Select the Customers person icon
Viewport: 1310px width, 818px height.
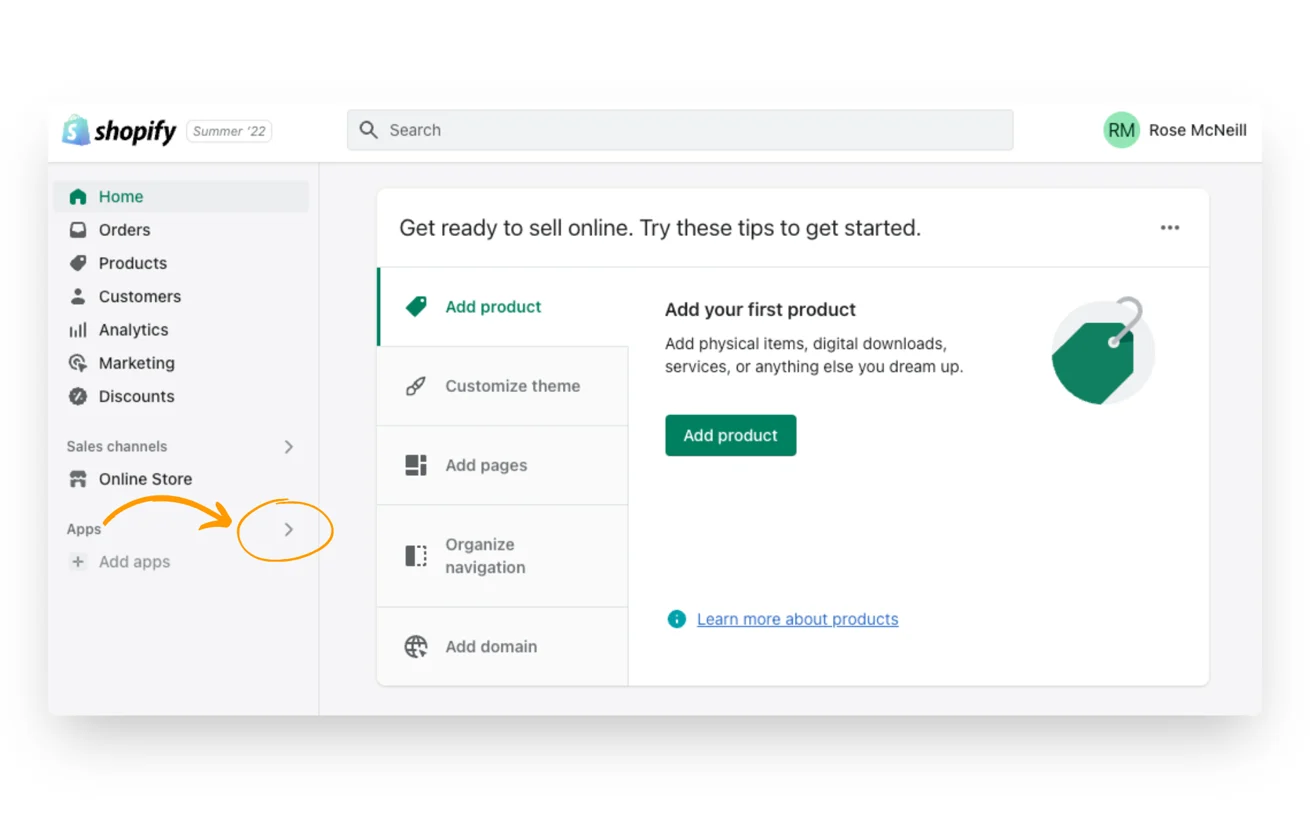(78, 296)
